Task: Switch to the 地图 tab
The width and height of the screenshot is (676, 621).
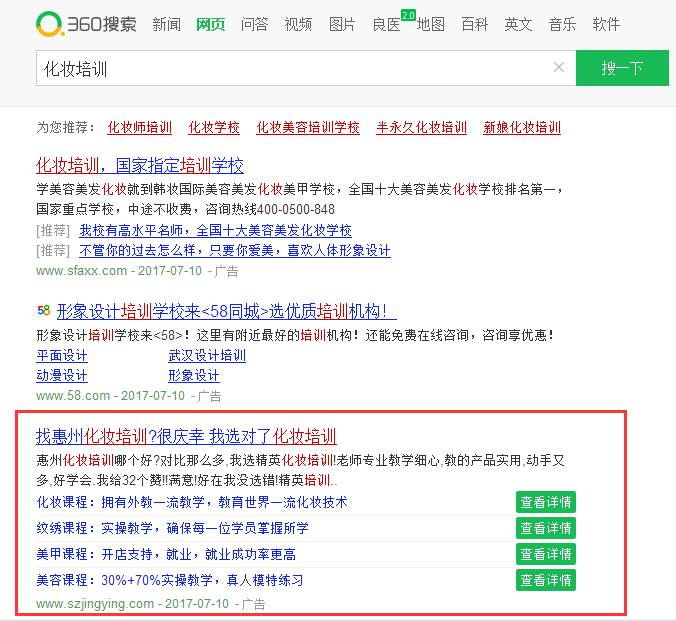Action: click(431, 24)
